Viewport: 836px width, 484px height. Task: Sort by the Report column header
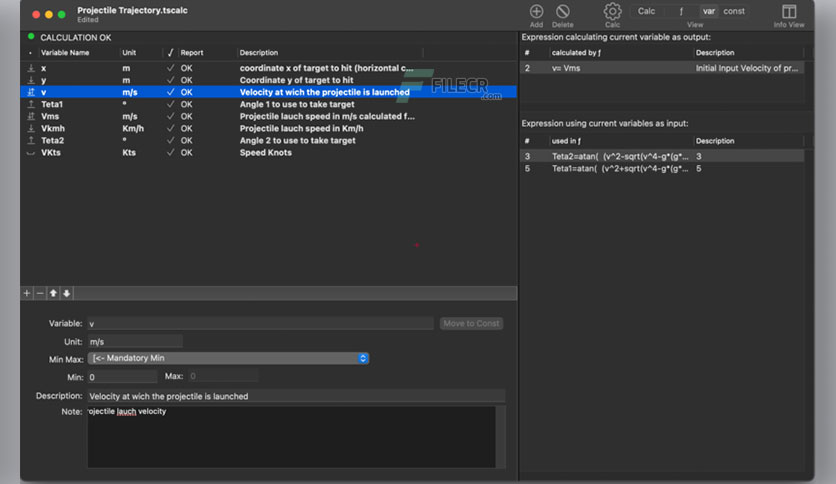(x=192, y=53)
